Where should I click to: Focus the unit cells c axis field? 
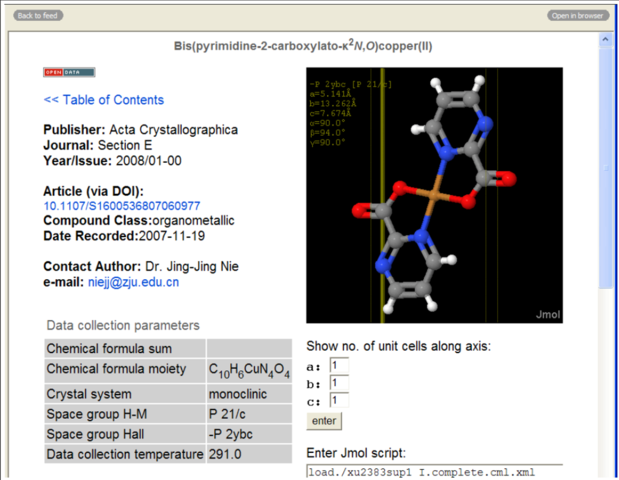(x=339, y=400)
